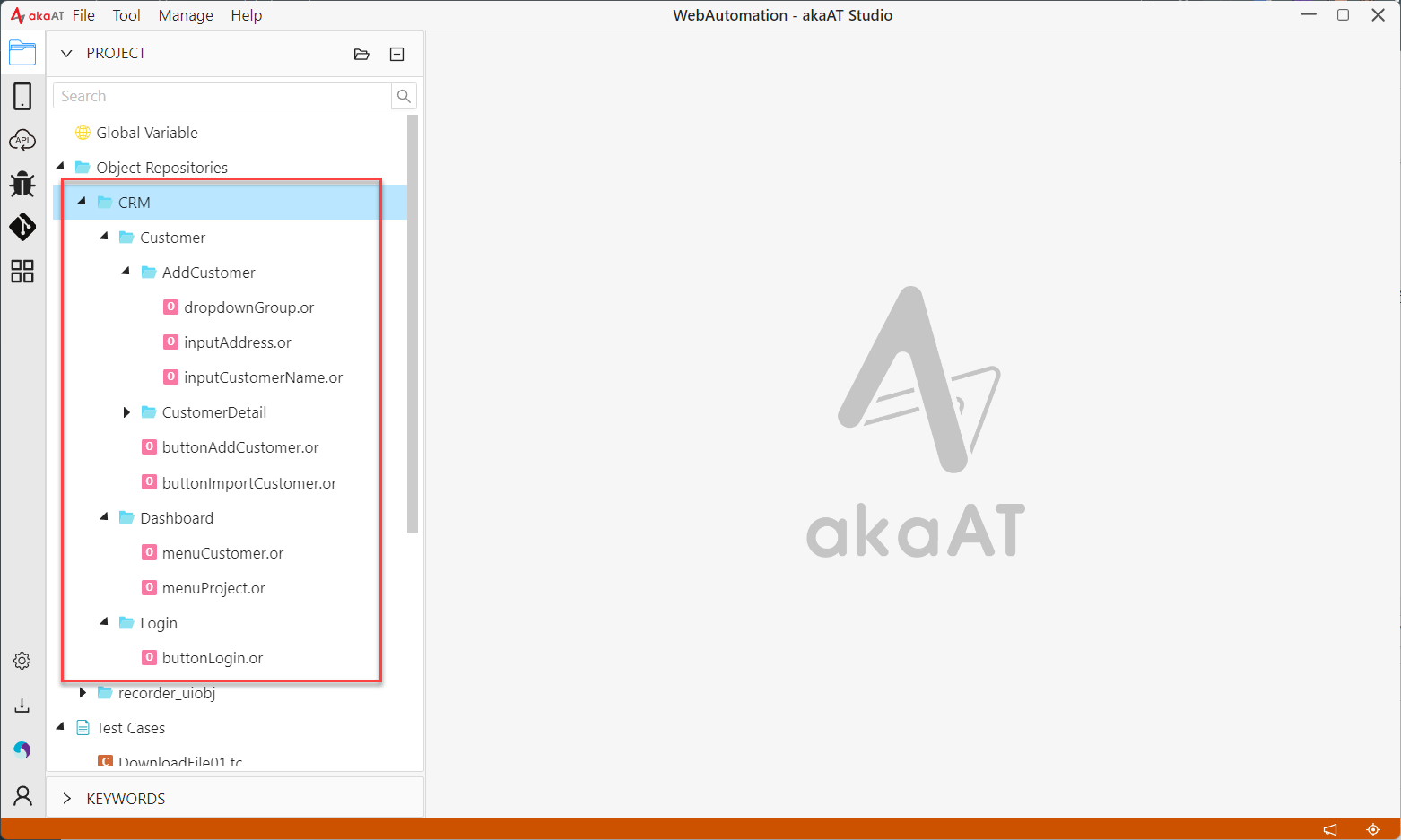Select inputAddress.or file
The width and height of the screenshot is (1401, 840).
238,342
